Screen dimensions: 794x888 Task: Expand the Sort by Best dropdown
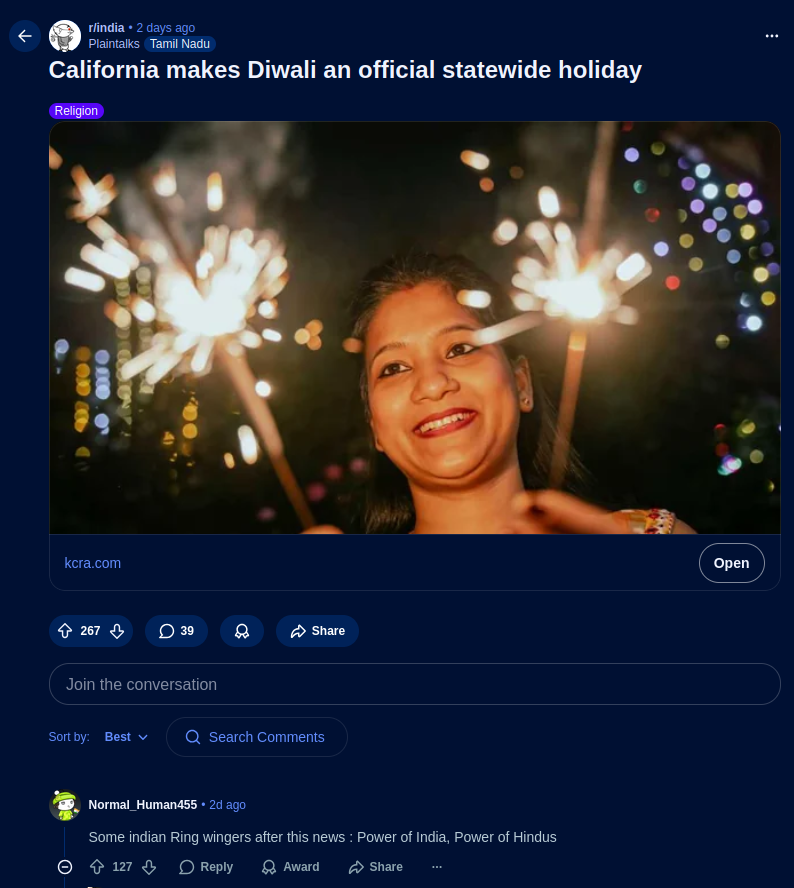coord(126,737)
